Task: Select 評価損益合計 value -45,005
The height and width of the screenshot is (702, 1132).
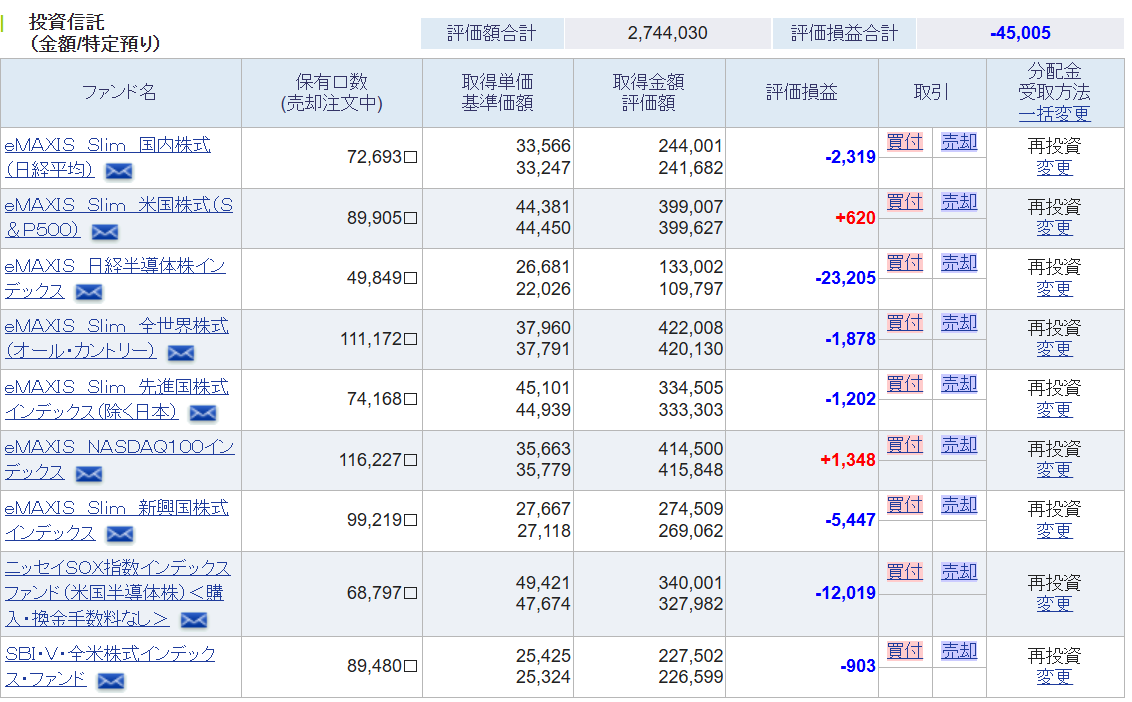Action: [x=1020, y=33]
